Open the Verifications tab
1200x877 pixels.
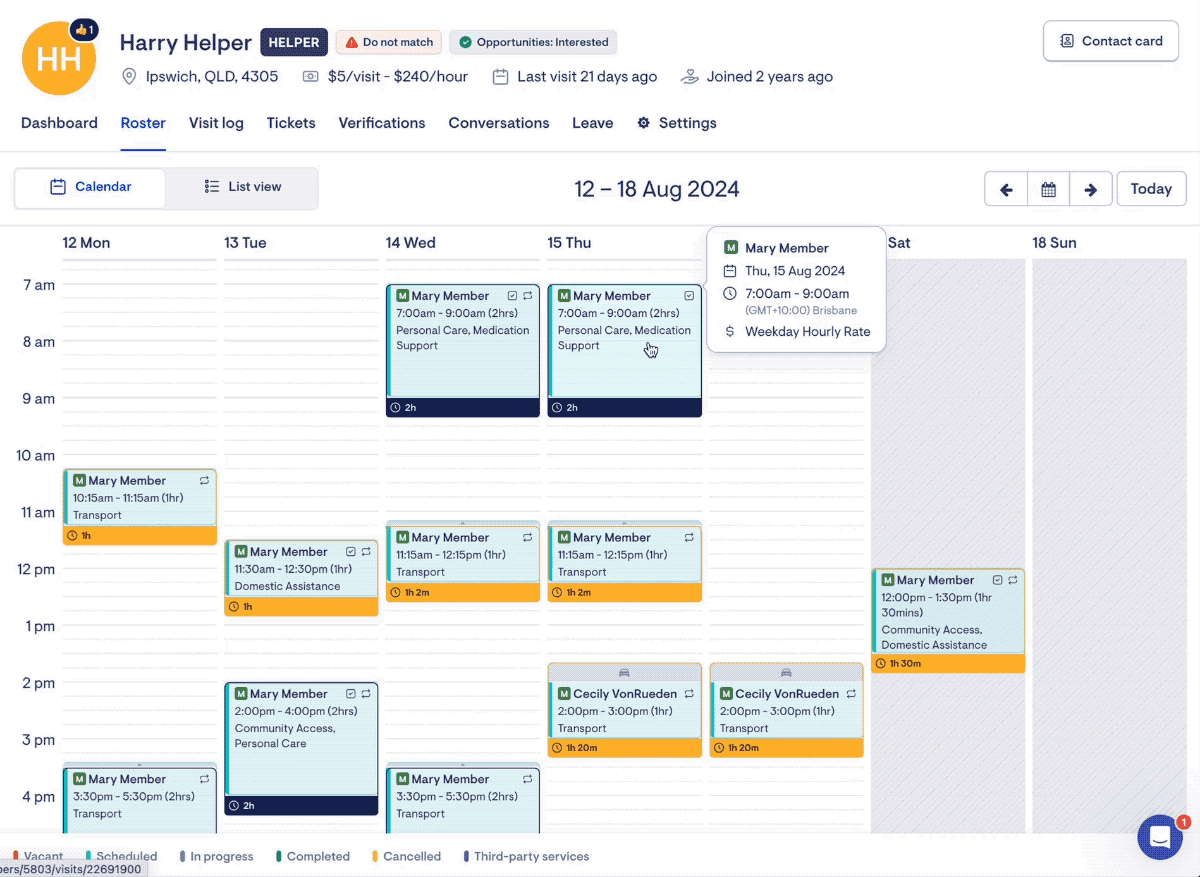coord(381,123)
